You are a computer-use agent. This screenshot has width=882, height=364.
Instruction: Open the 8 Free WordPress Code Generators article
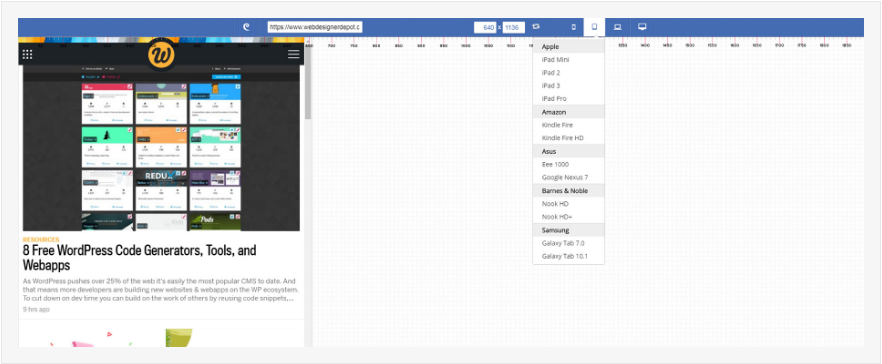coord(140,258)
